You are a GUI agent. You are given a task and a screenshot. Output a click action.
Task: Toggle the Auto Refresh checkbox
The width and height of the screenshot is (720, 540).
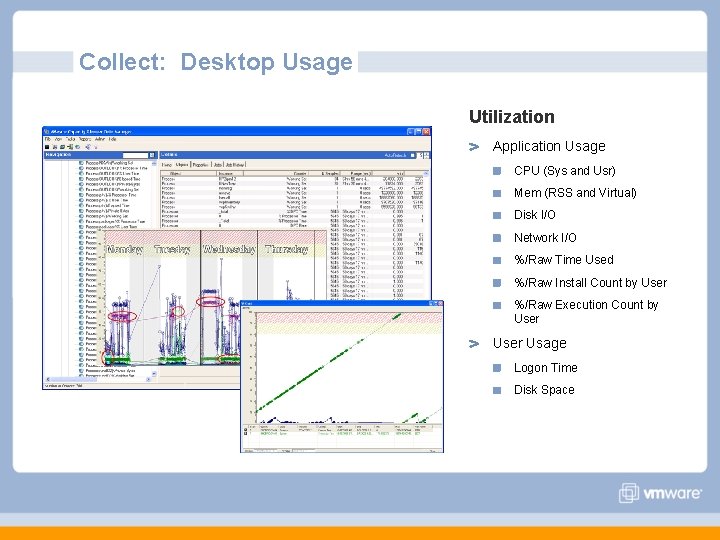(412, 156)
